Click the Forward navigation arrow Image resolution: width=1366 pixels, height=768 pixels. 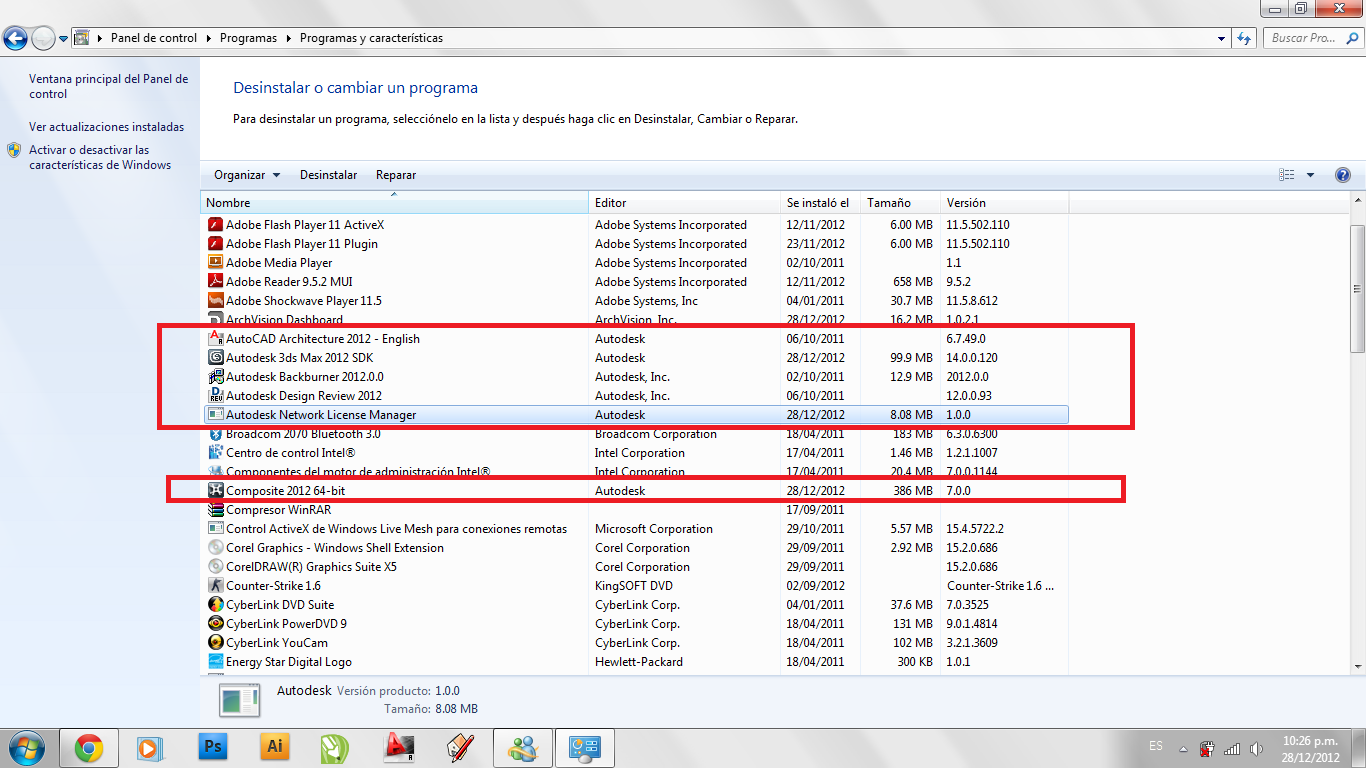point(43,39)
